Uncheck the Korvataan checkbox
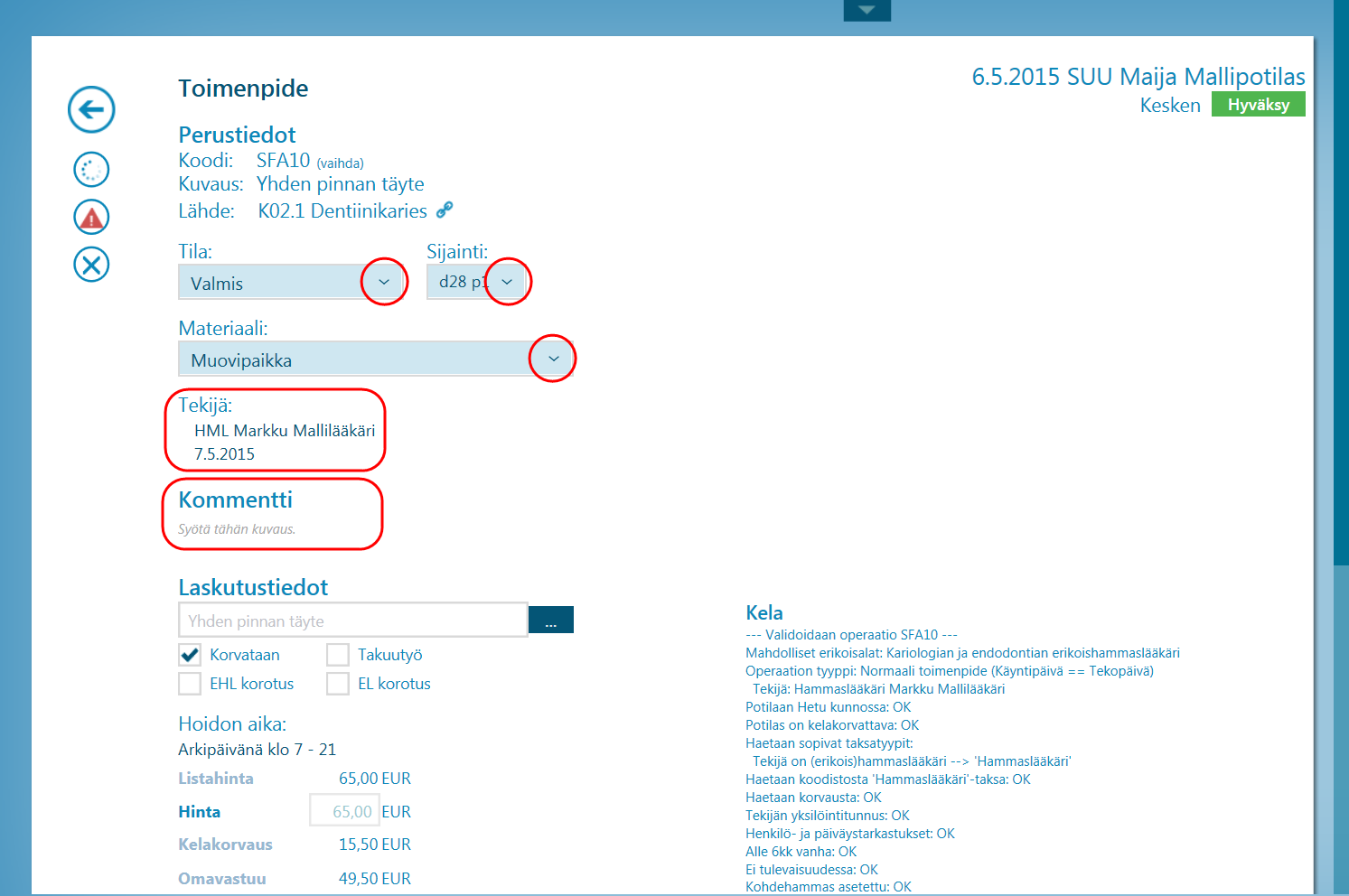 tap(190, 655)
